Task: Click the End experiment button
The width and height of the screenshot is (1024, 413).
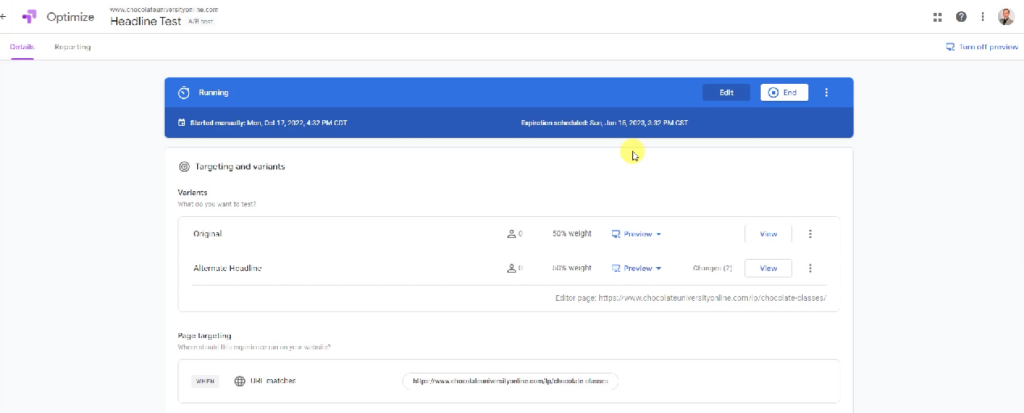Action: pos(784,93)
